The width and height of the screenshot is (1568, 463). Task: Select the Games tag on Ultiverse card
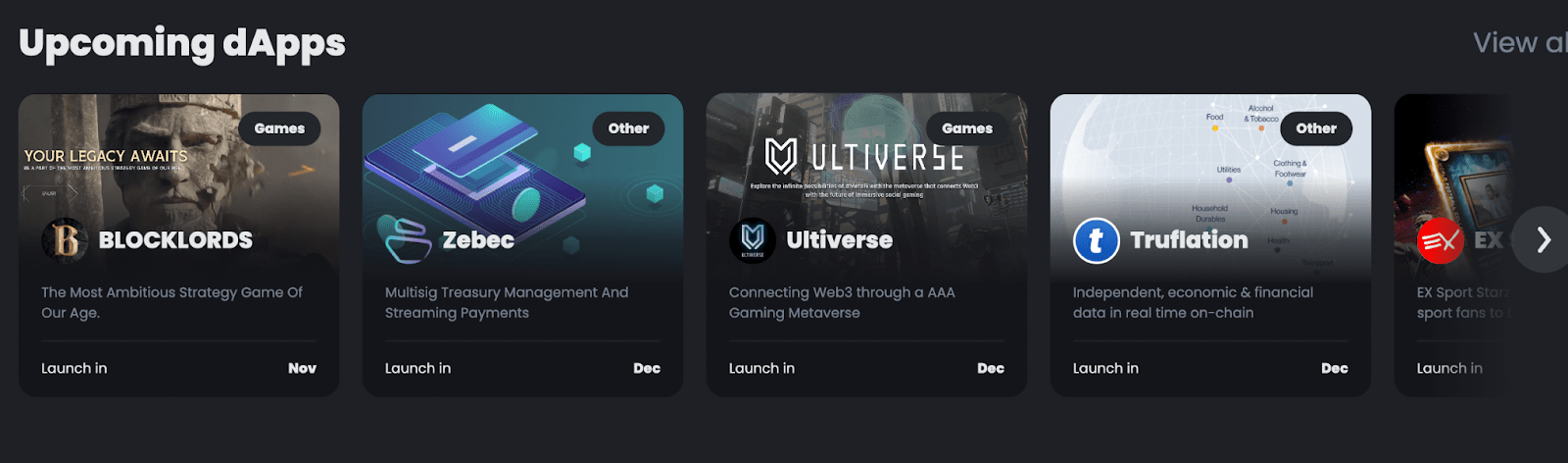pos(967,129)
